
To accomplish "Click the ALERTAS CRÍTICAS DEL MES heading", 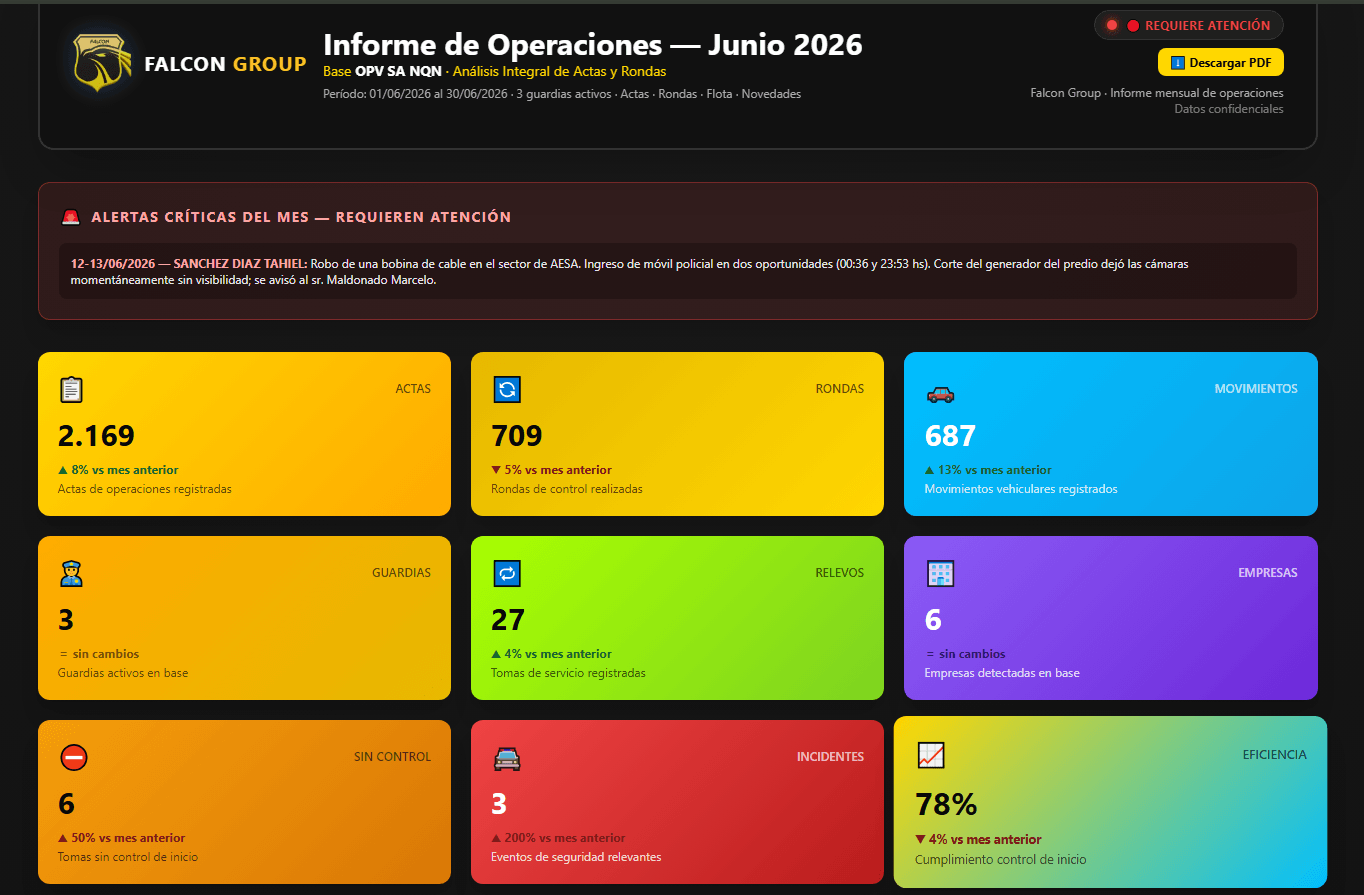I will click(x=301, y=217).
